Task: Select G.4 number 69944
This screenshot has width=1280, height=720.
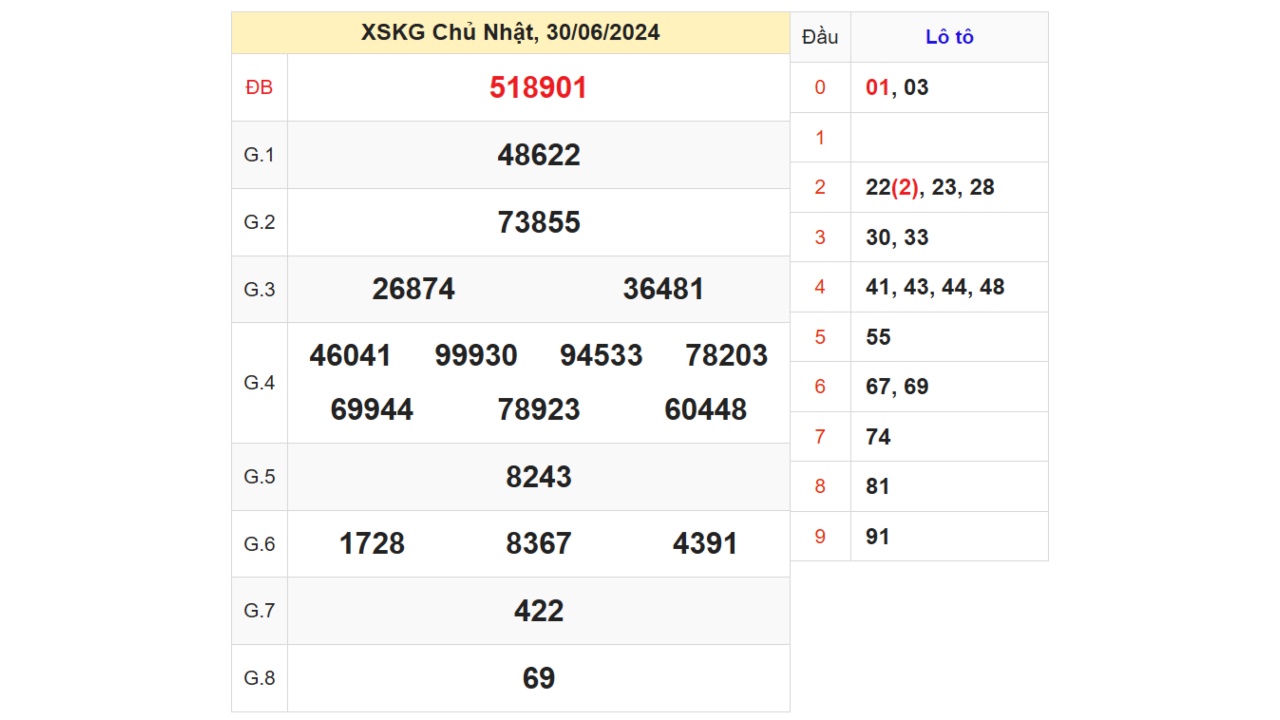Action: click(x=371, y=410)
